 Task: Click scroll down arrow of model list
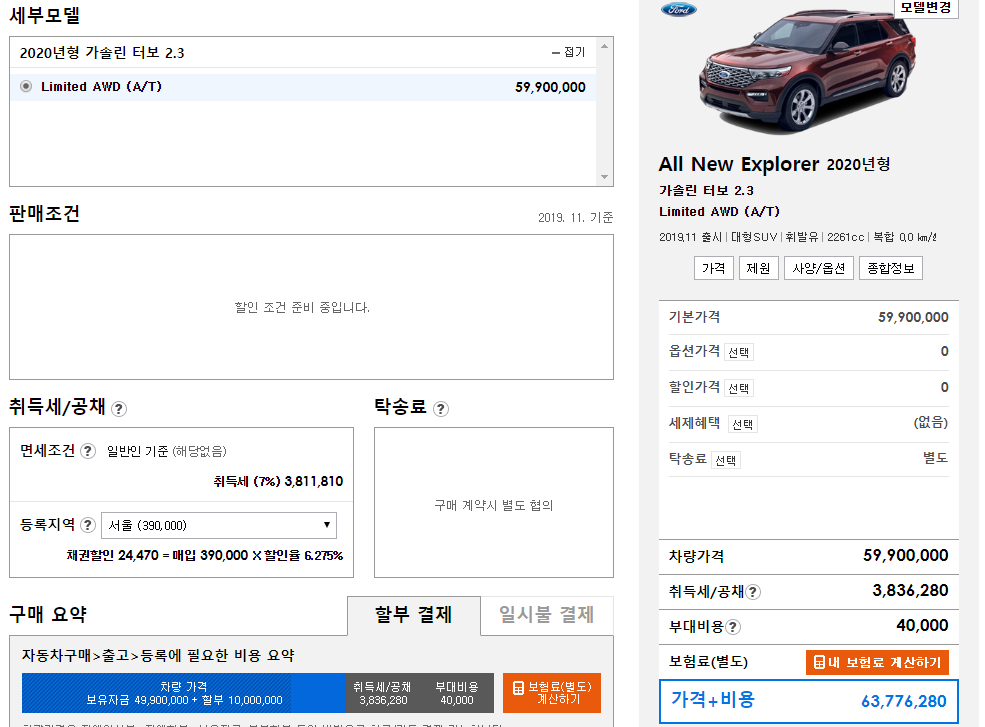(x=604, y=177)
